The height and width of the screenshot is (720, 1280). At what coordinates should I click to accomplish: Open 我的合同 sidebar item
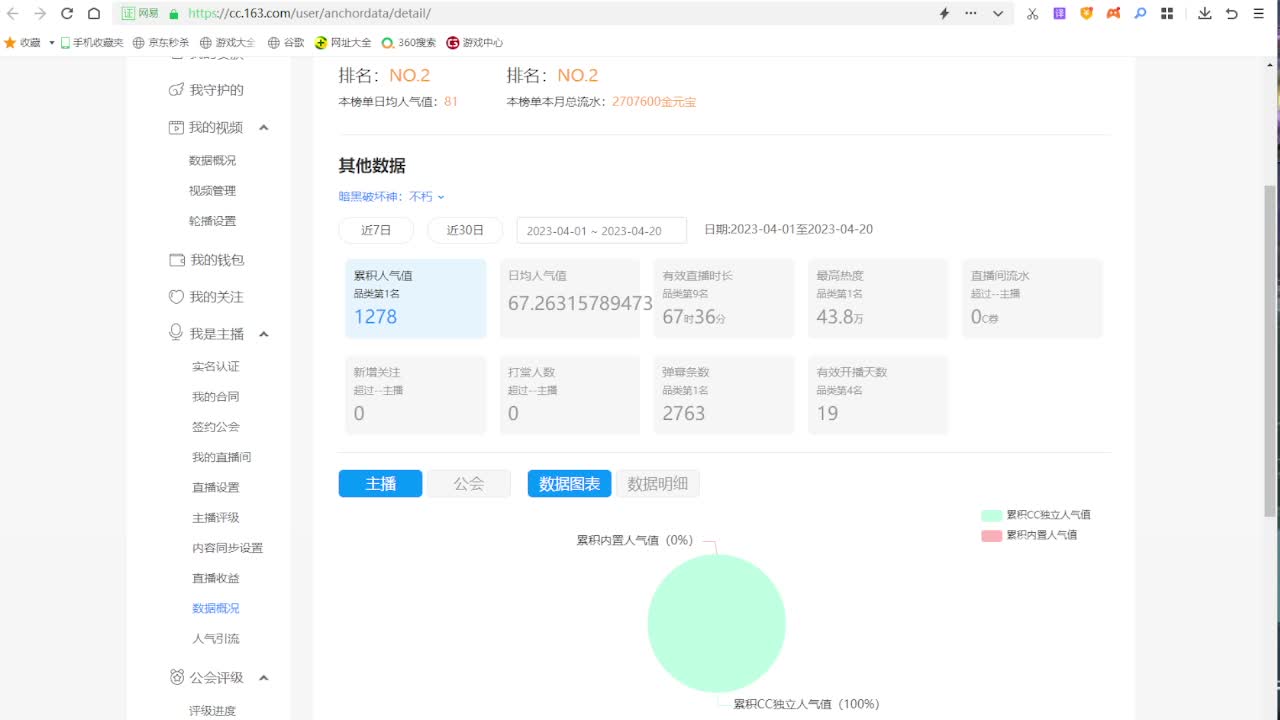216,397
